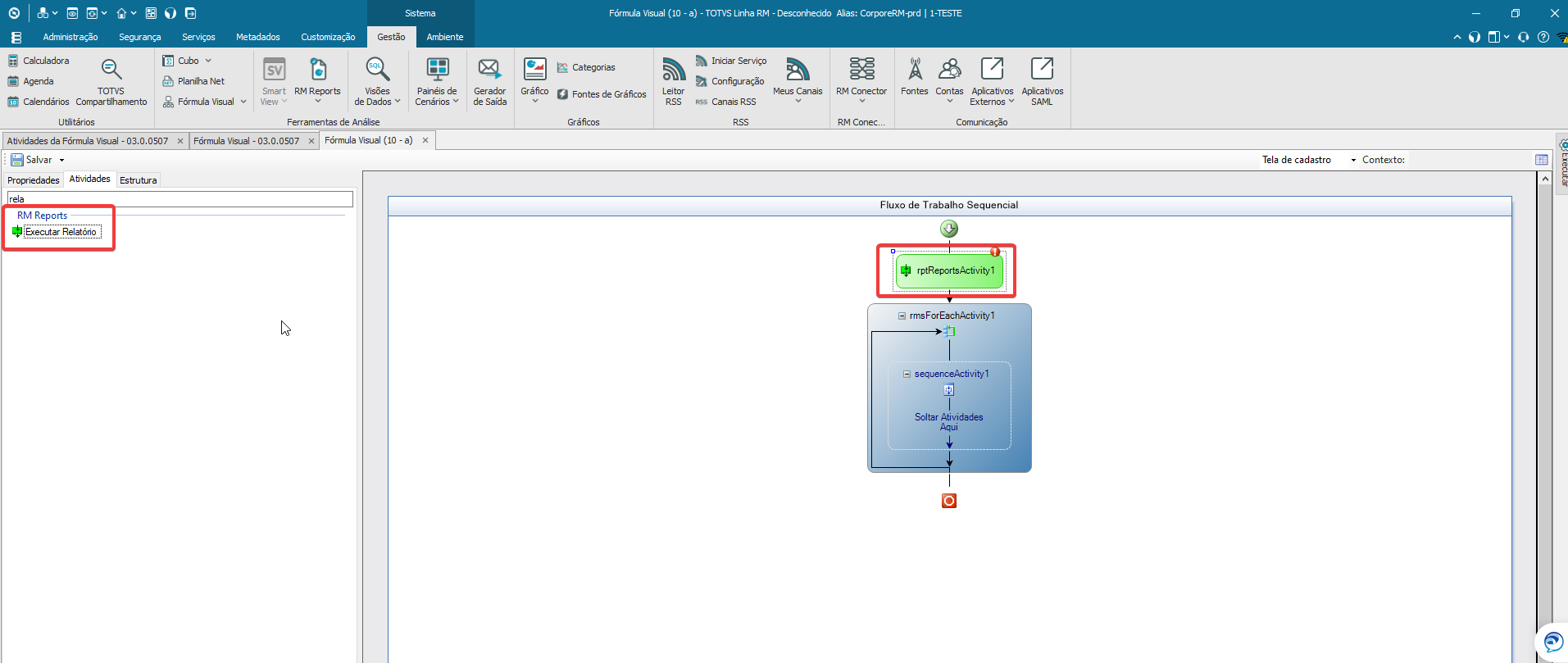1568x663 pixels.
Task: Open the Administração ribbon tab
Action: coord(70,37)
